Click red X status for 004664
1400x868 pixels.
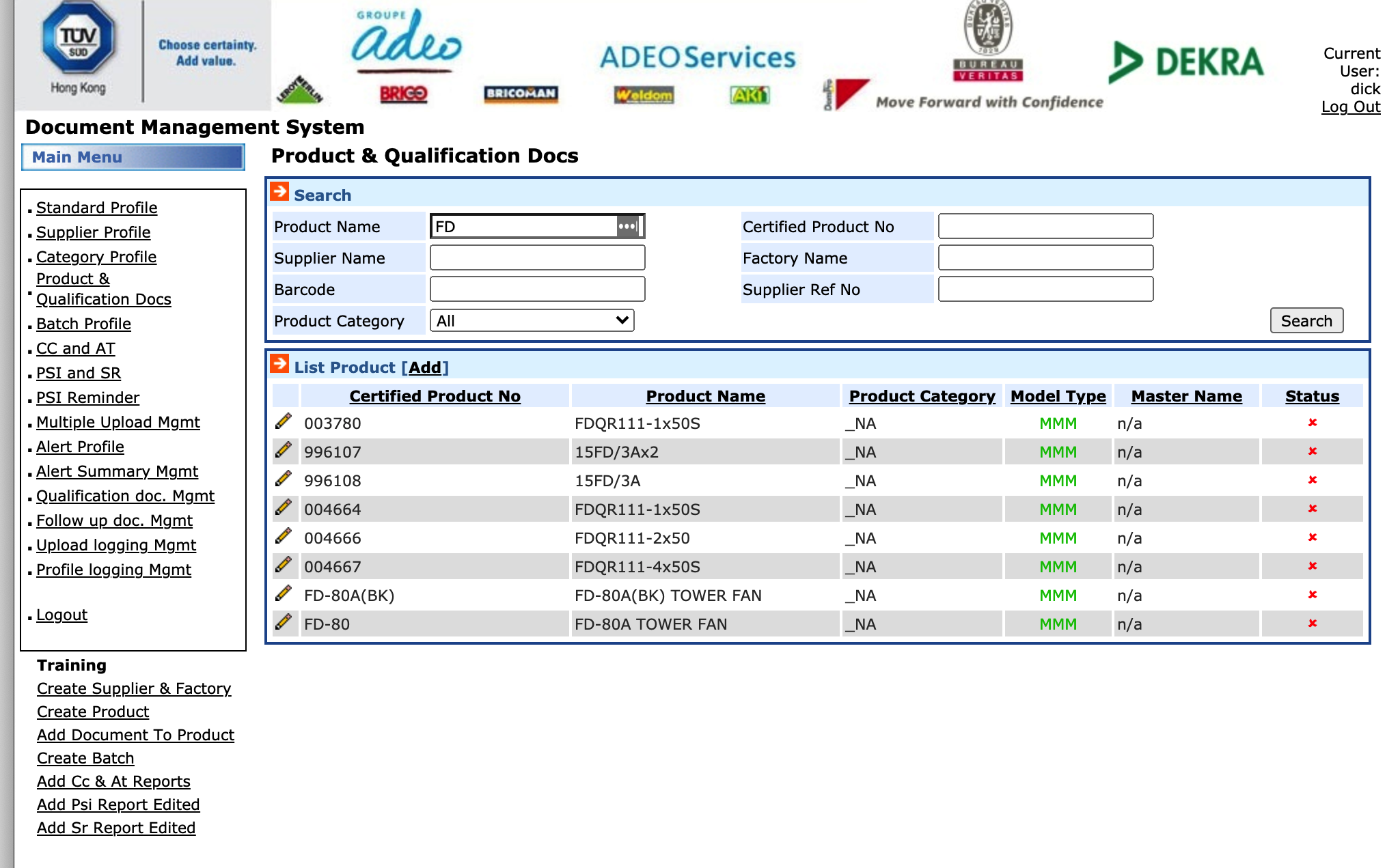[x=1312, y=509]
